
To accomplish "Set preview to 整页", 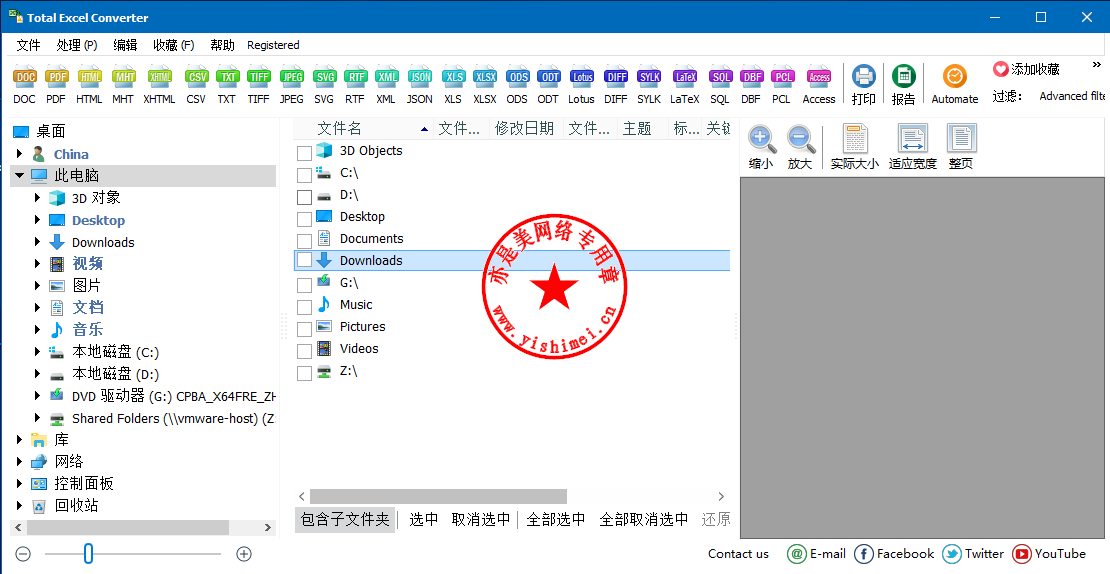I will 961,147.
